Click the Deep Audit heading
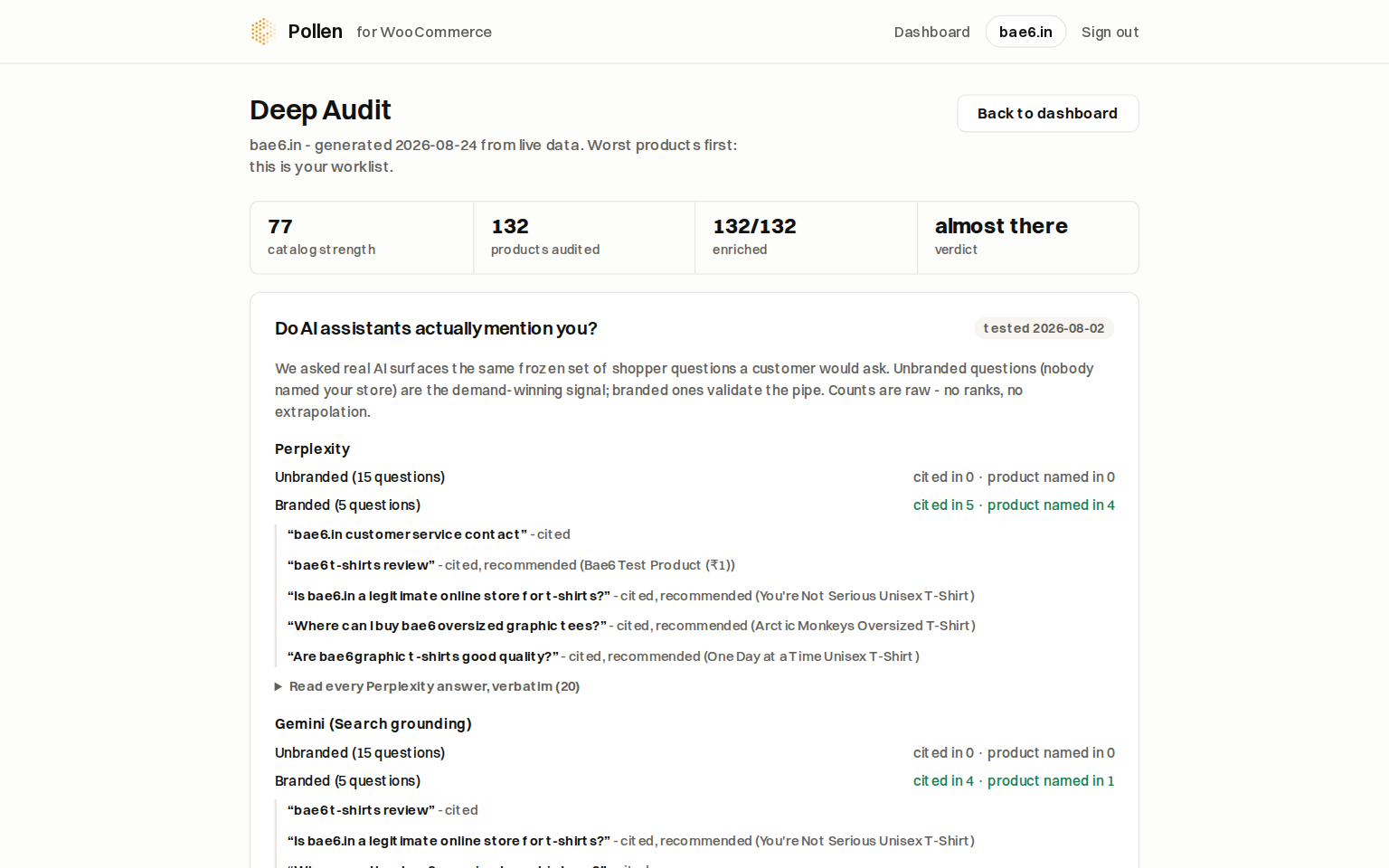 coord(320,110)
